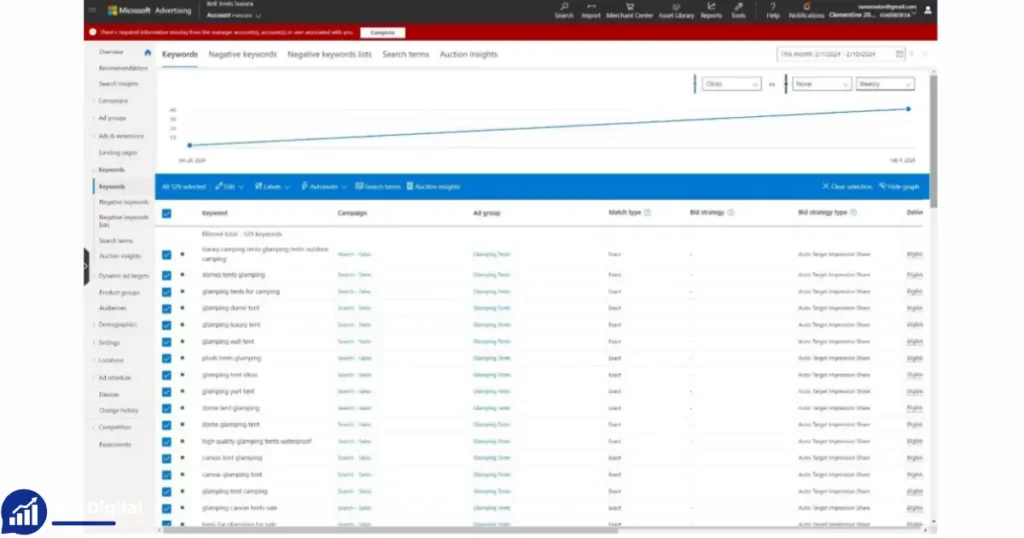Open Recommendations in the sidebar
1024x538 pixels.
click(123, 68)
